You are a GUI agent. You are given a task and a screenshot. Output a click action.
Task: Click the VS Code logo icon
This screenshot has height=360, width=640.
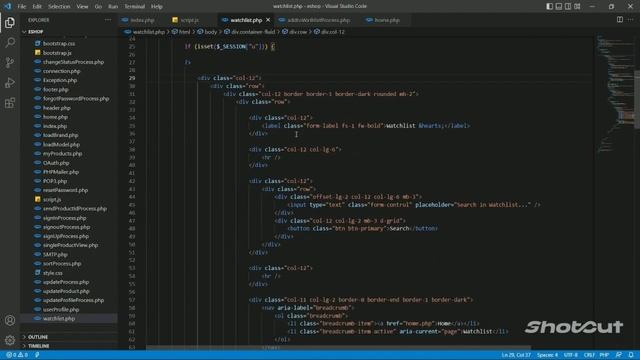(7, 6)
